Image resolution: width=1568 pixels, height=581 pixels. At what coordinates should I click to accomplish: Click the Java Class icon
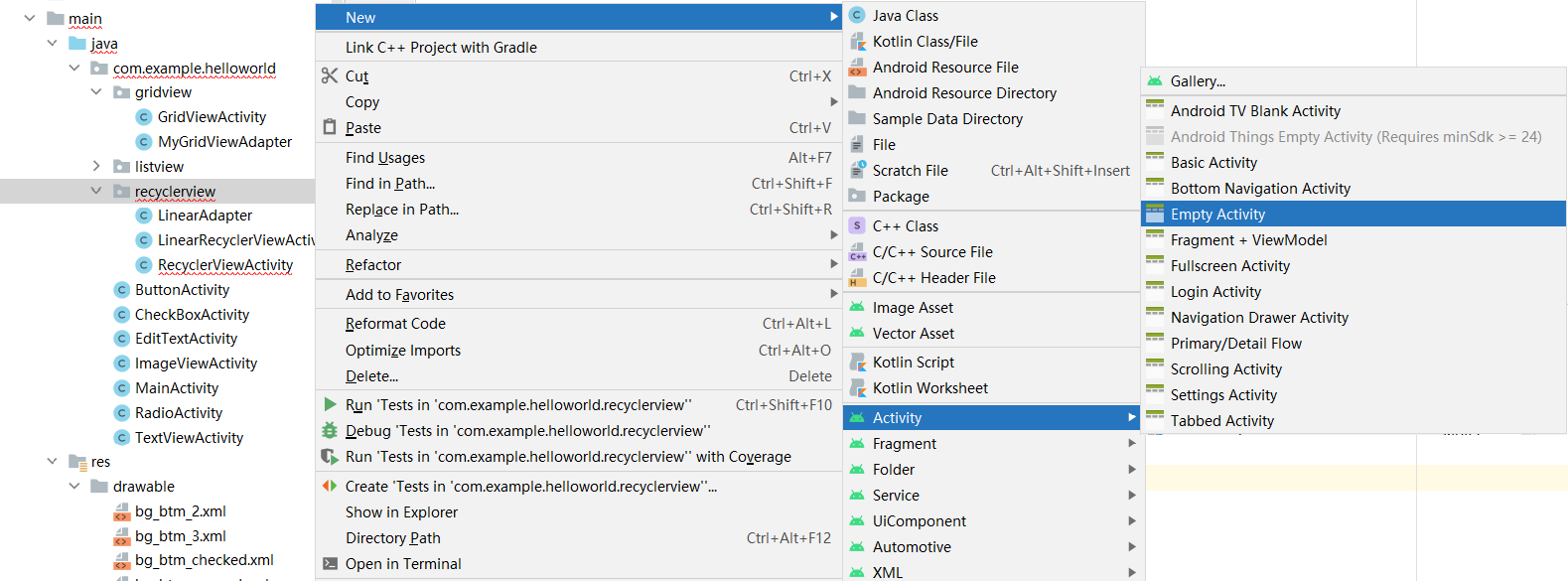click(857, 15)
